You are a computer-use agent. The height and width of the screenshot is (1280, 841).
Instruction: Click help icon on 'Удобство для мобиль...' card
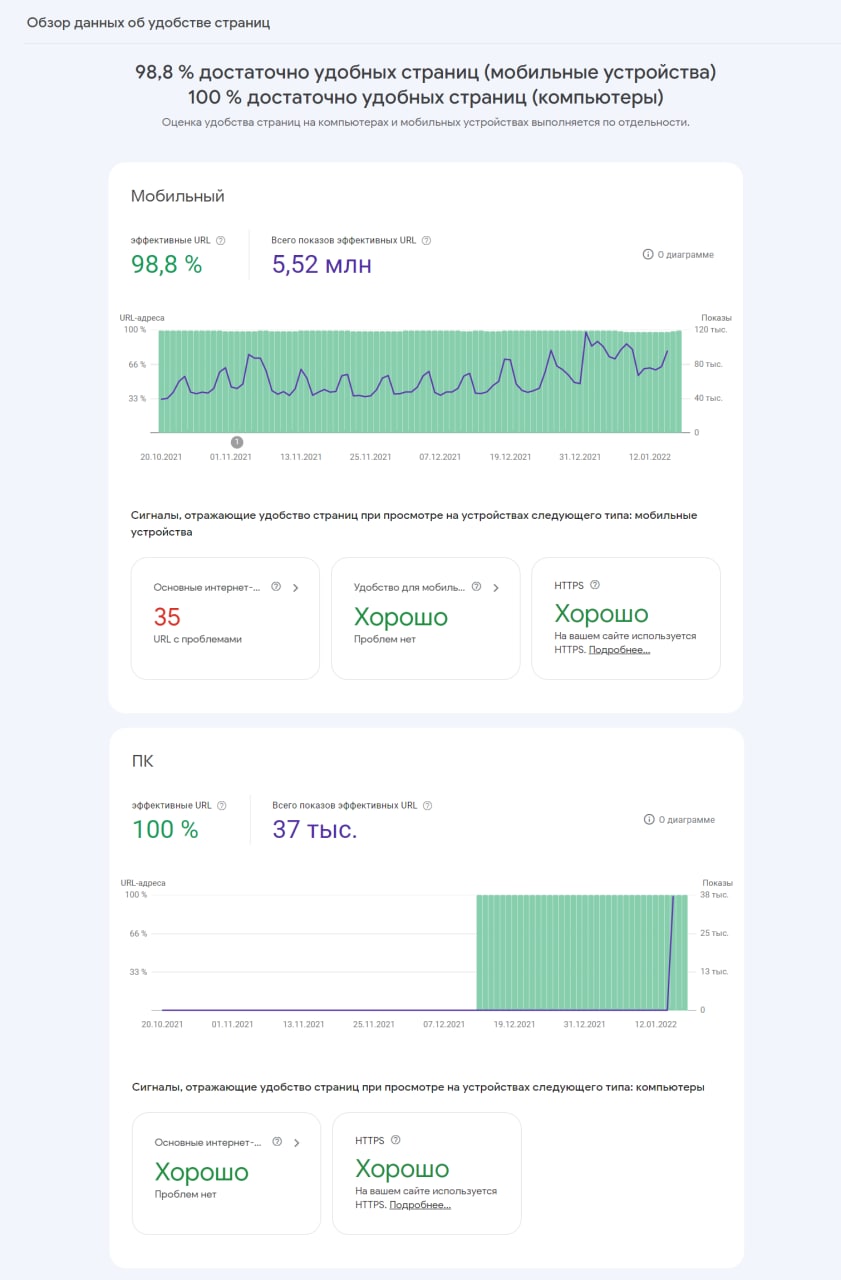(476, 587)
